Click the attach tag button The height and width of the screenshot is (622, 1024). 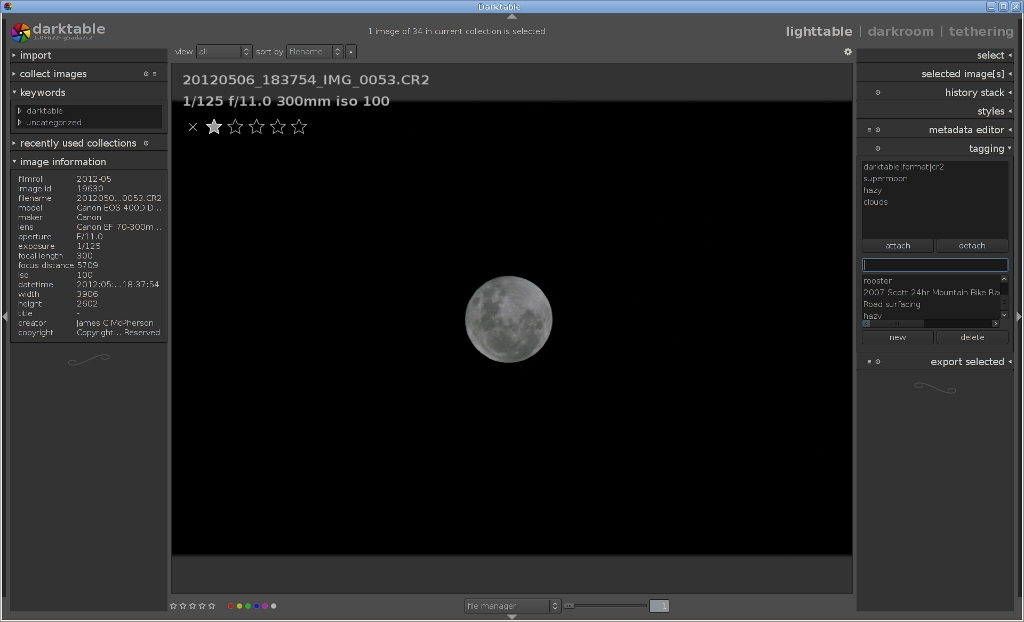898,246
